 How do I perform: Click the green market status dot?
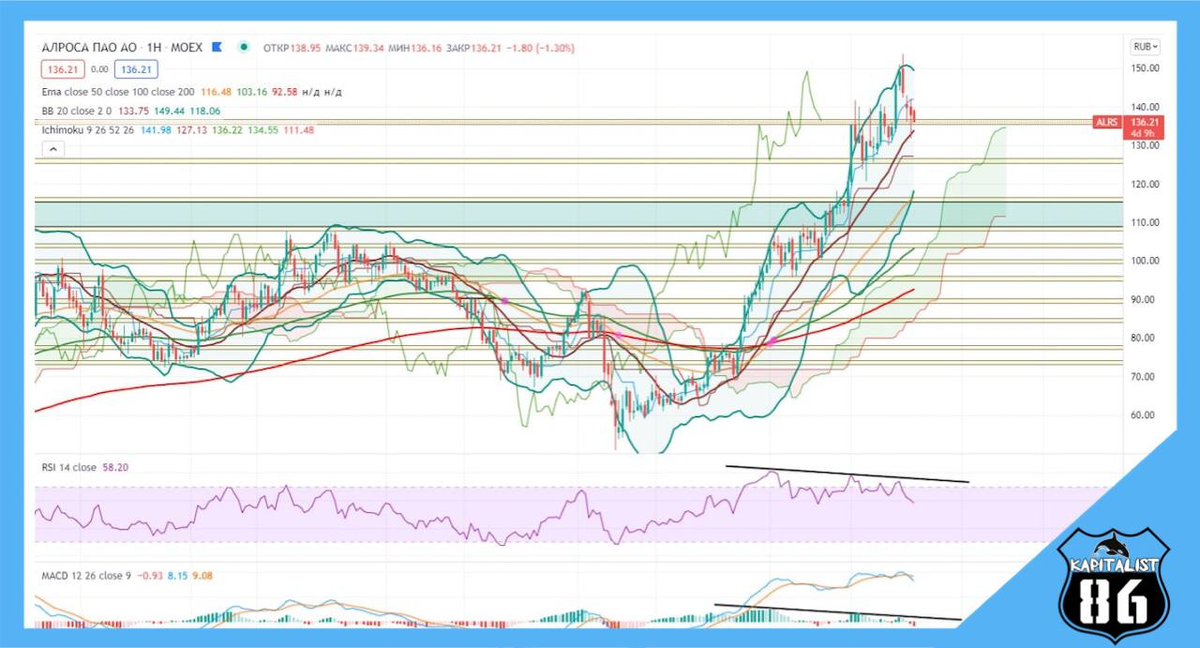click(x=243, y=47)
